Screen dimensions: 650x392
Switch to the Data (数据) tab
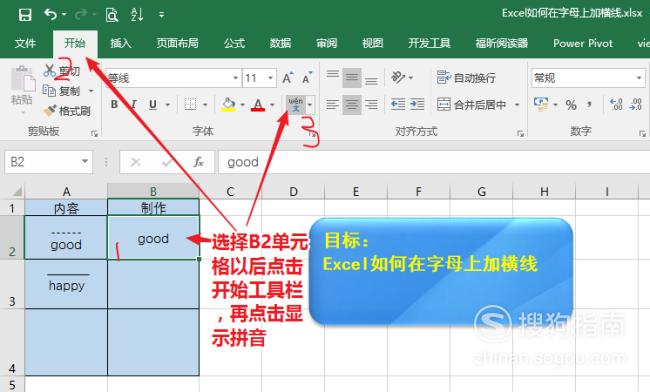click(x=281, y=43)
